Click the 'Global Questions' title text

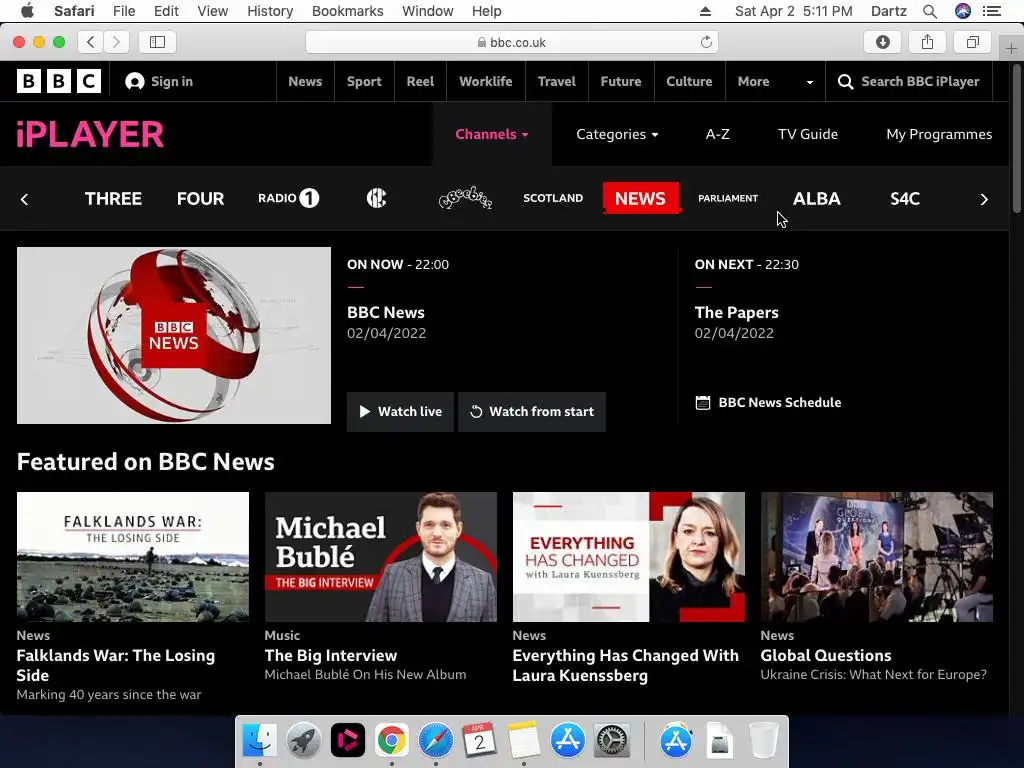tap(825, 655)
